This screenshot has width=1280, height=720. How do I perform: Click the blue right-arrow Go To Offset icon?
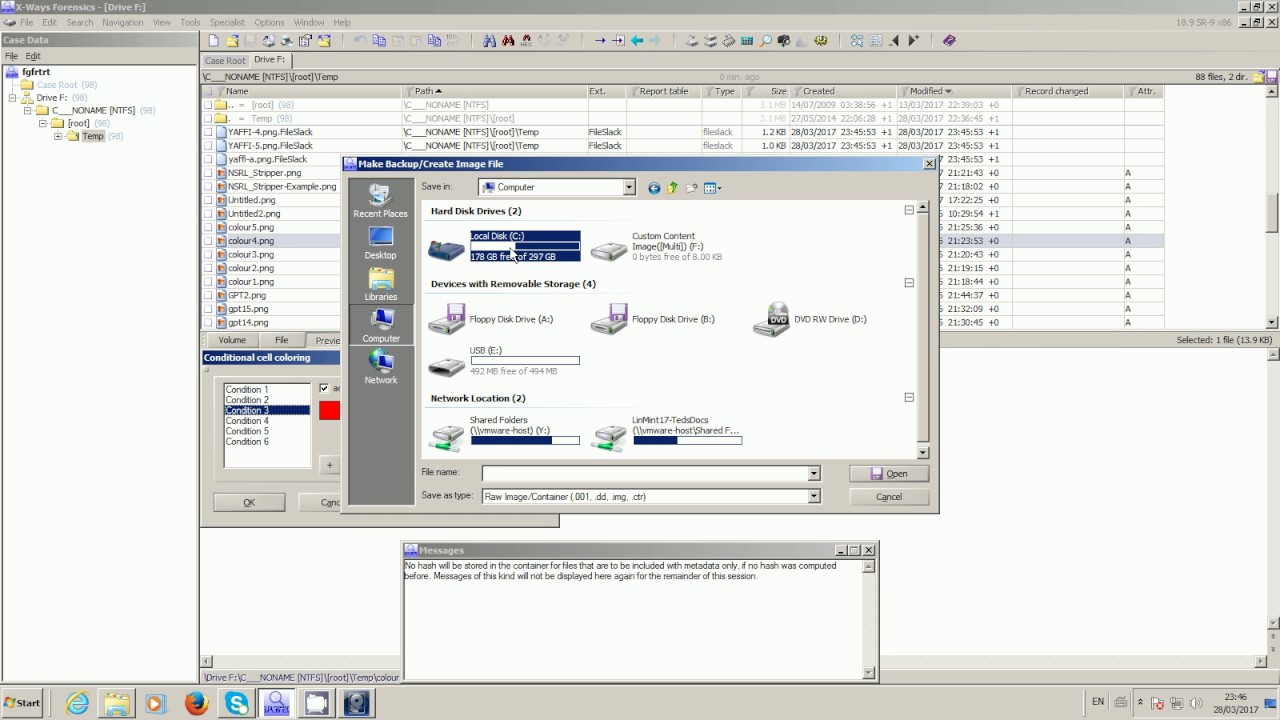pos(599,41)
